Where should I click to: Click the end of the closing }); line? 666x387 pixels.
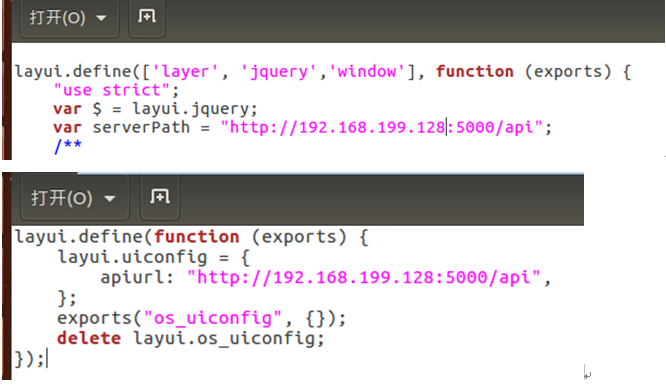(45, 359)
